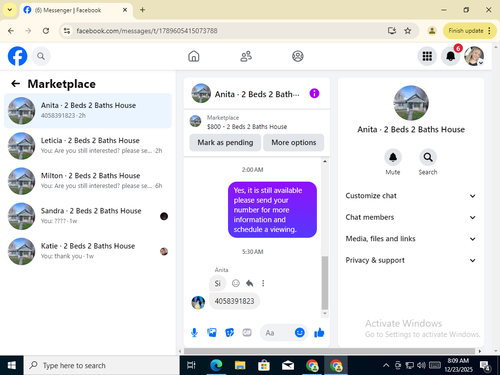Click the 4058391823 phone number message
This screenshot has width=500, height=375.
[234, 301]
